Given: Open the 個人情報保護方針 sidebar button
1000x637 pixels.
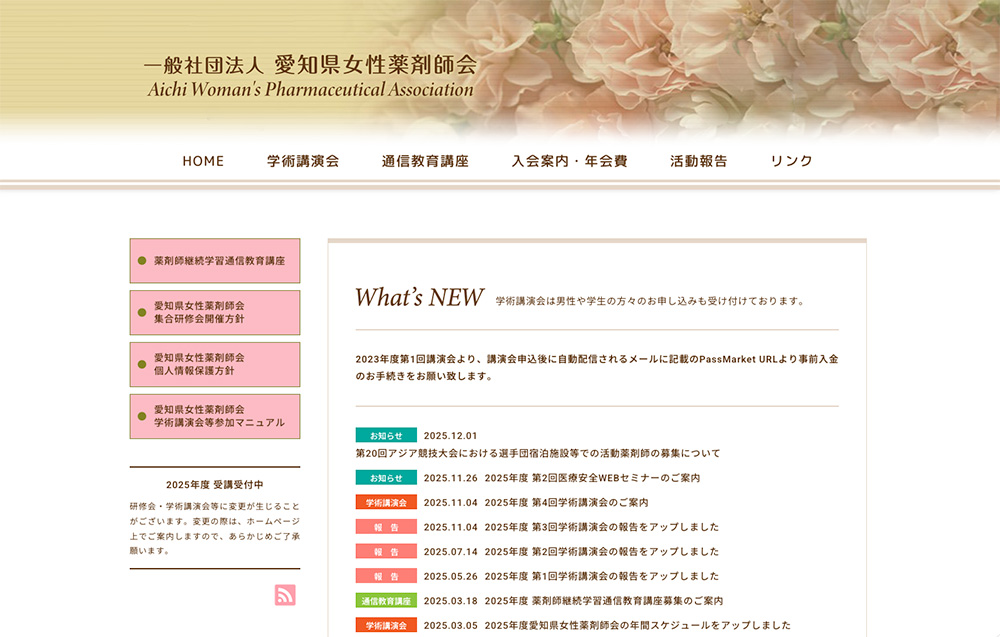Looking at the screenshot, I should click(215, 365).
